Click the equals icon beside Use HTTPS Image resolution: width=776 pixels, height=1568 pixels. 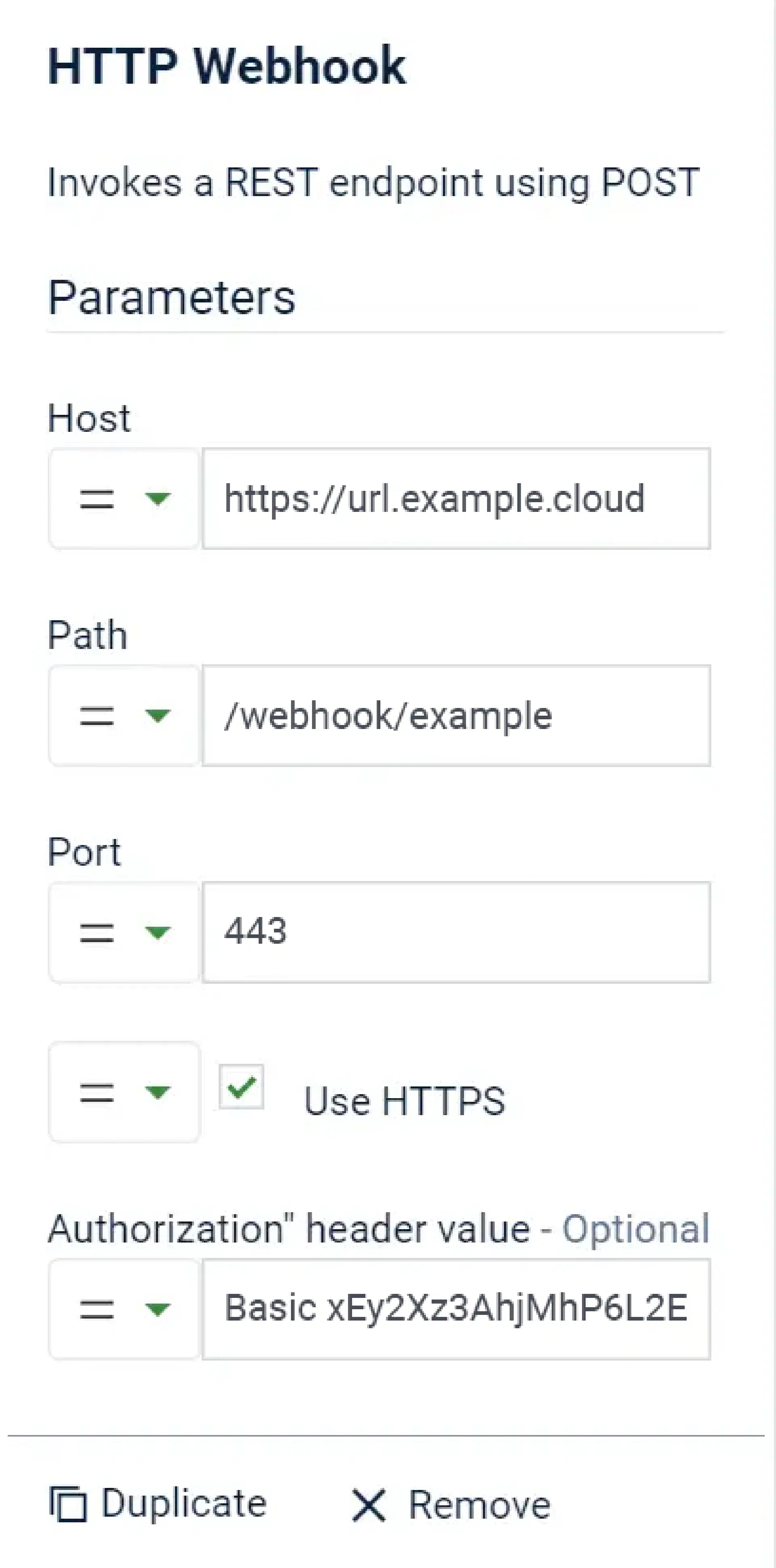click(x=97, y=1093)
